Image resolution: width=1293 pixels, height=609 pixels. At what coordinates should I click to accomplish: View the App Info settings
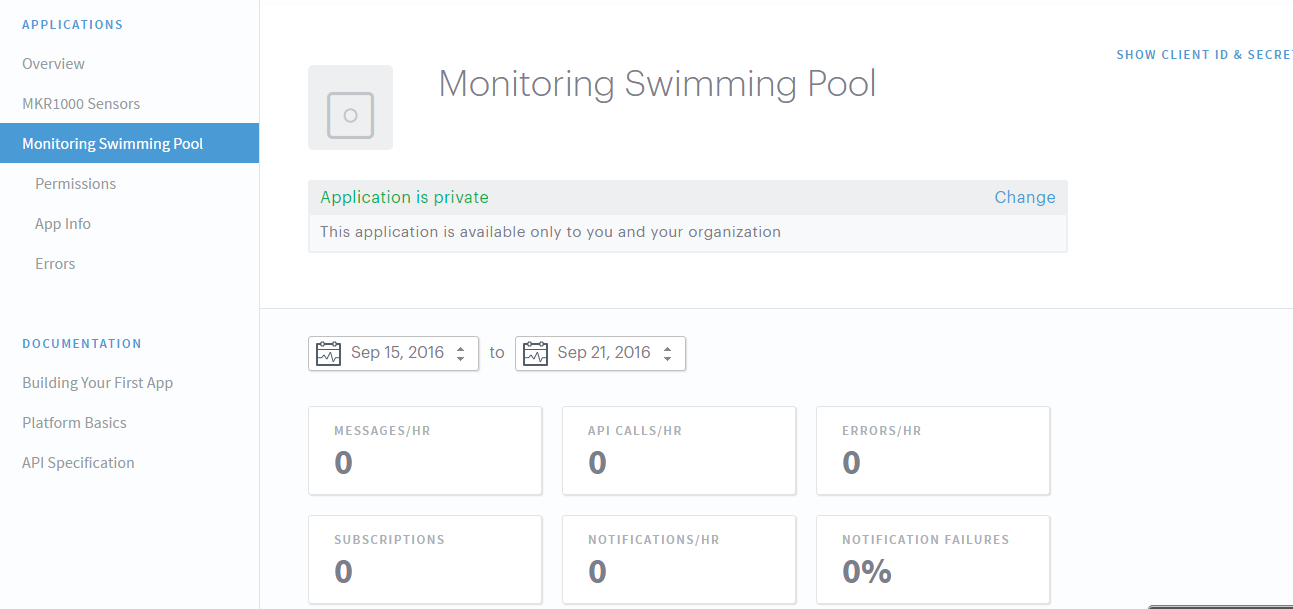(x=62, y=223)
